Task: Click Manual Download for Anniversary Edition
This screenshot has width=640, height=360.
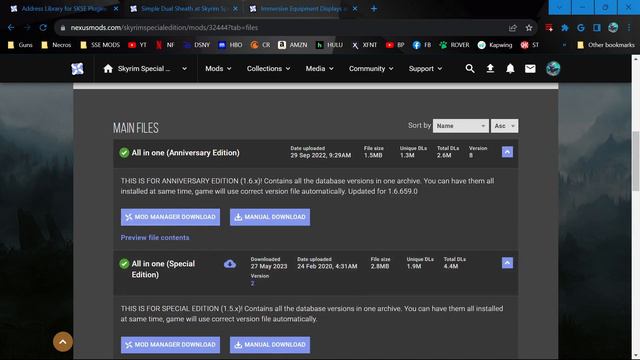Action: coord(270,217)
